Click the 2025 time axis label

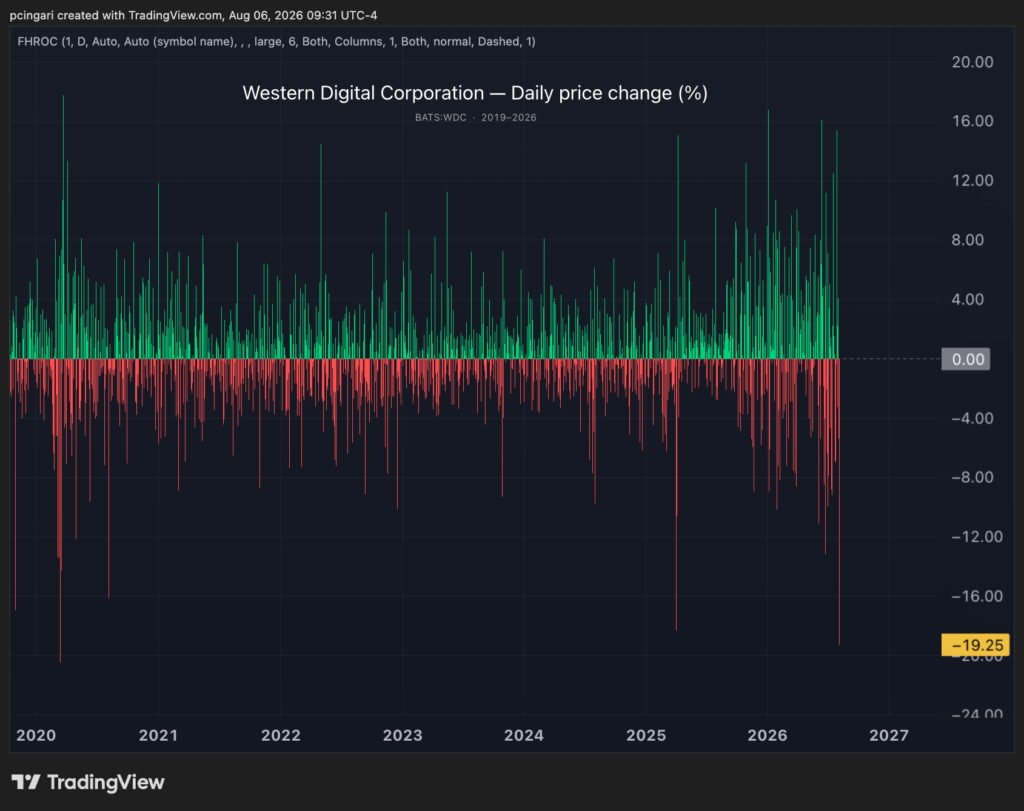[x=646, y=735]
